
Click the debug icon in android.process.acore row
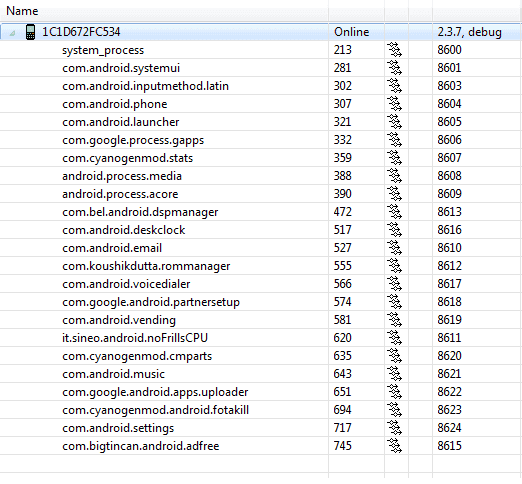click(x=395, y=194)
